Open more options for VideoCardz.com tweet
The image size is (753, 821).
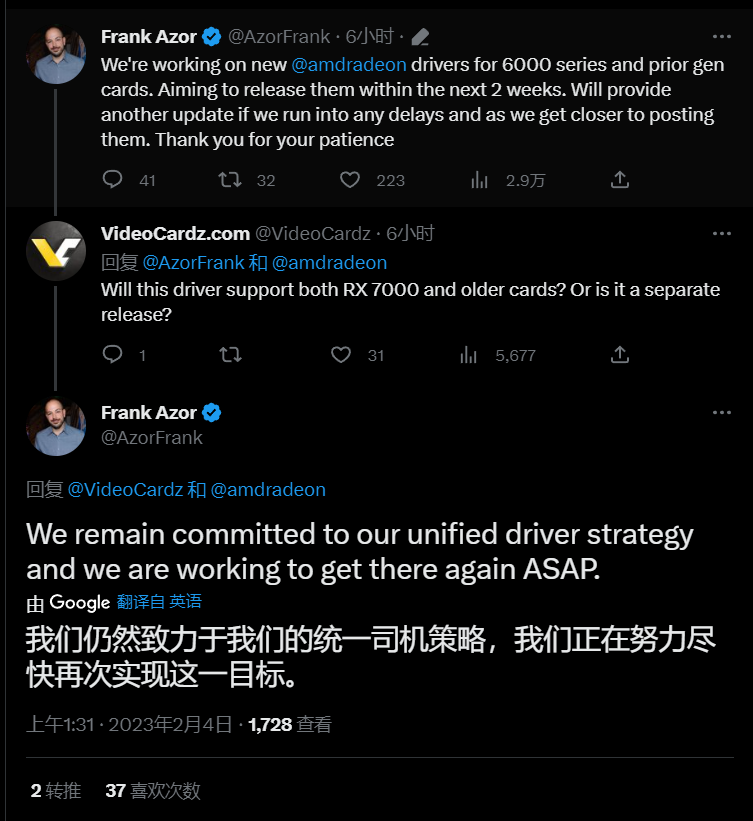point(722,234)
